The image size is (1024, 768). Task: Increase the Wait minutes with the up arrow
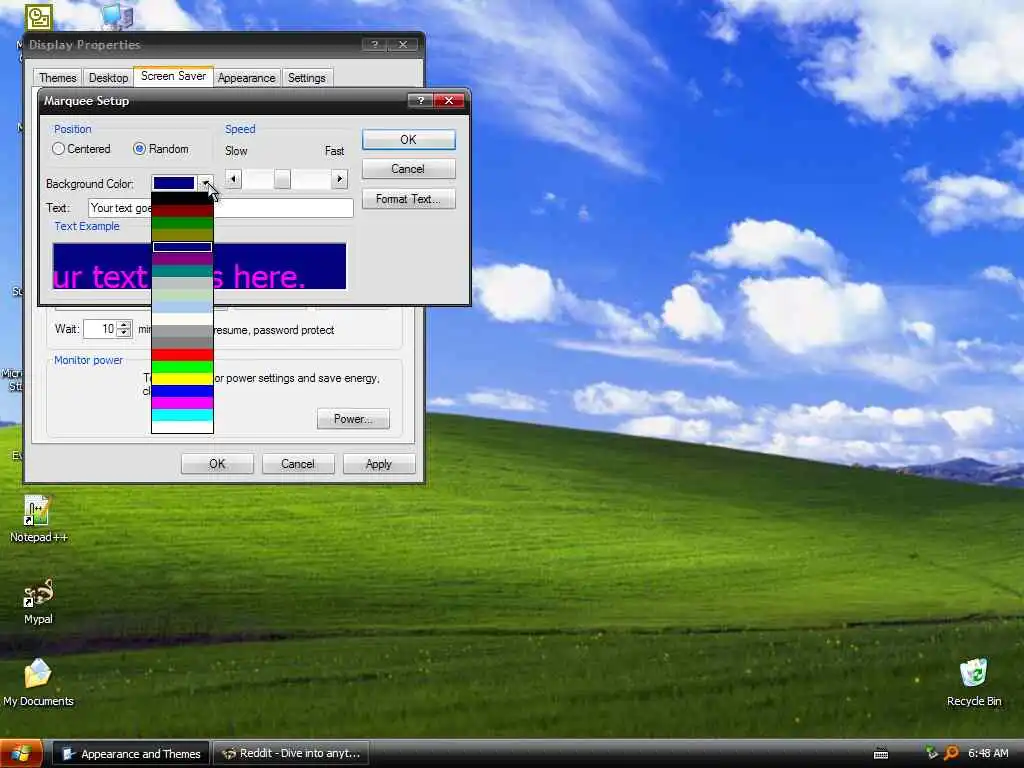click(124, 325)
